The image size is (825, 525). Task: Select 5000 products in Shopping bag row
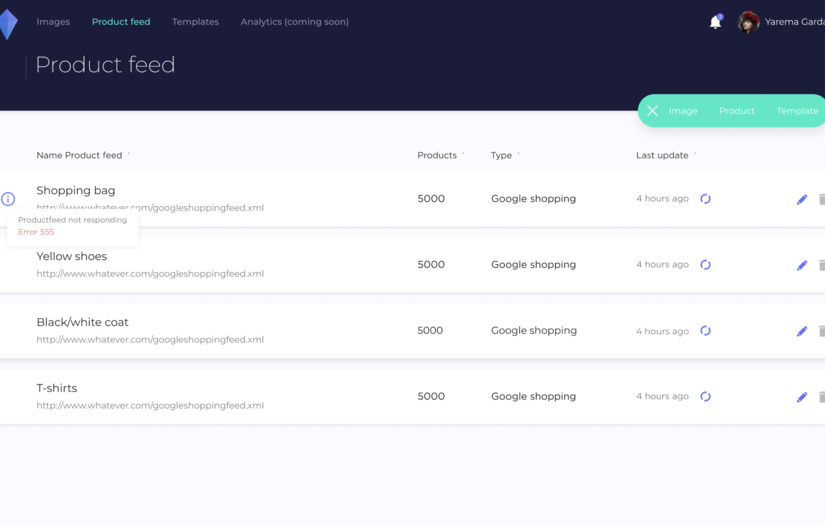(431, 199)
